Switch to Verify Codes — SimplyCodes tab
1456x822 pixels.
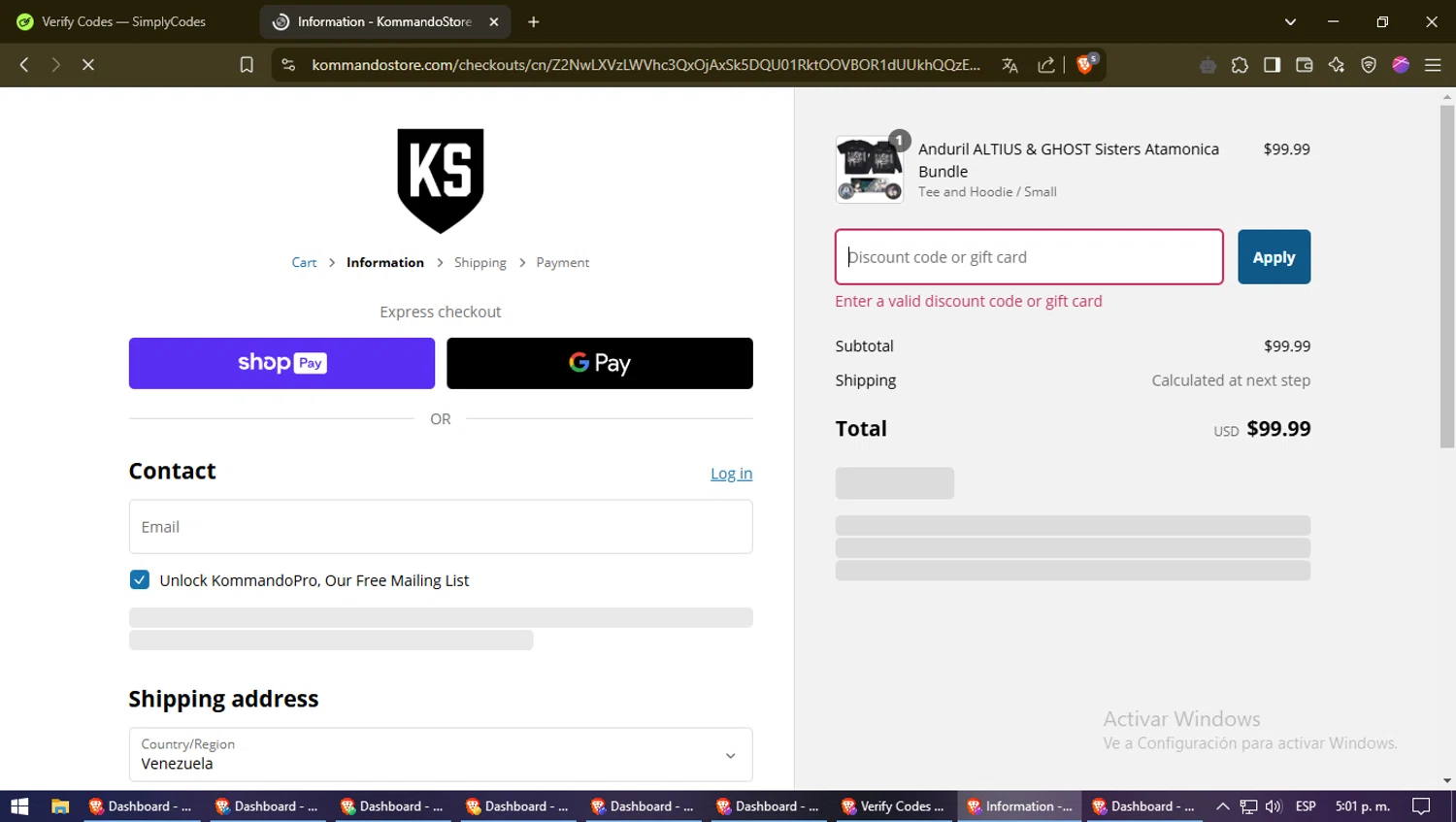124,21
